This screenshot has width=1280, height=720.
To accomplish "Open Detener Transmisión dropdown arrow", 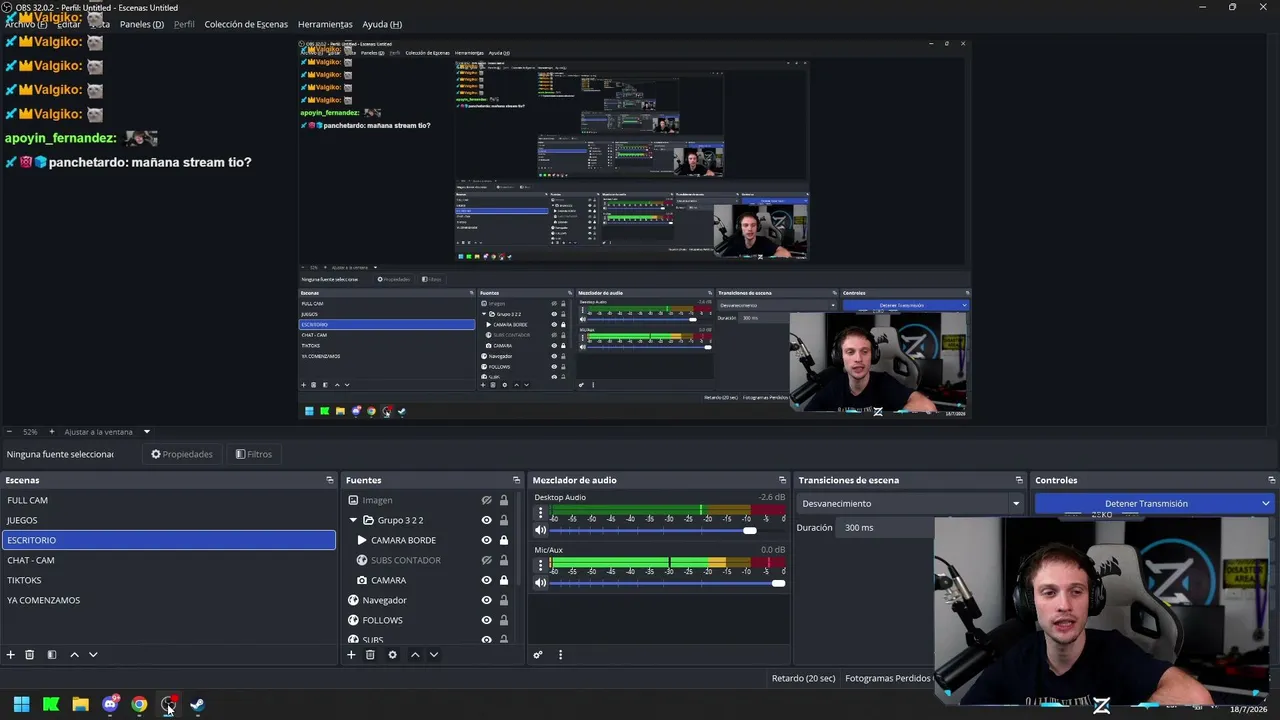I will point(1265,503).
